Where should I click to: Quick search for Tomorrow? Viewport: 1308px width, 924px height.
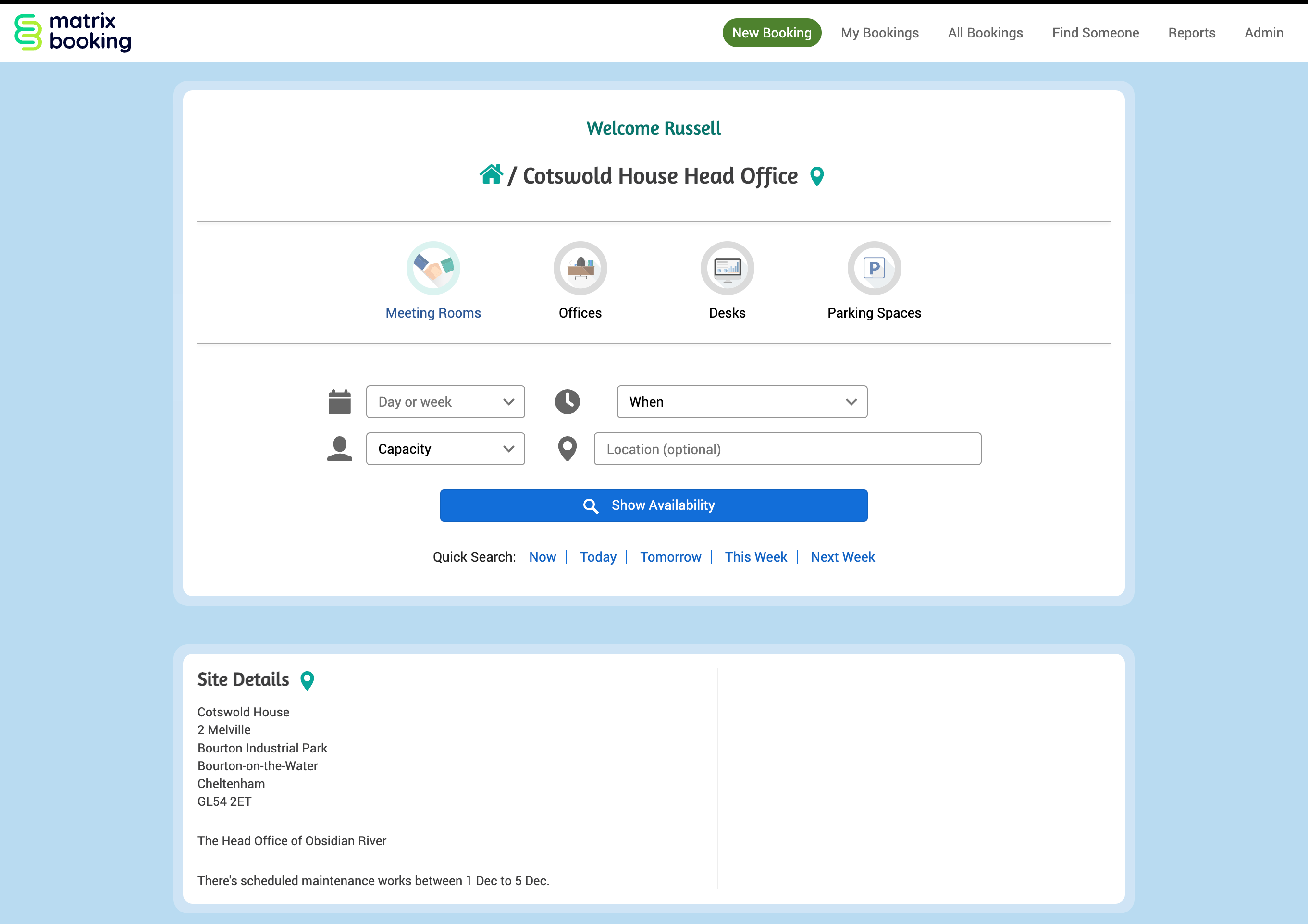click(670, 556)
